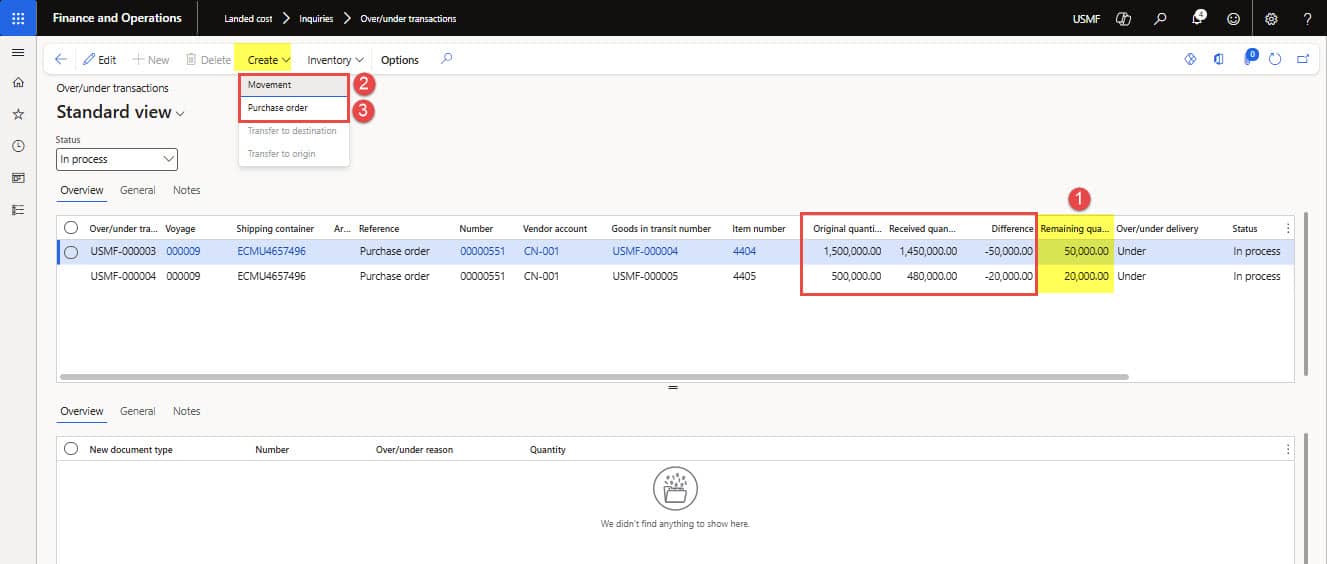Expand the Inventory menu dropdown
This screenshot has width=1327, height=564.
[335, 60]
